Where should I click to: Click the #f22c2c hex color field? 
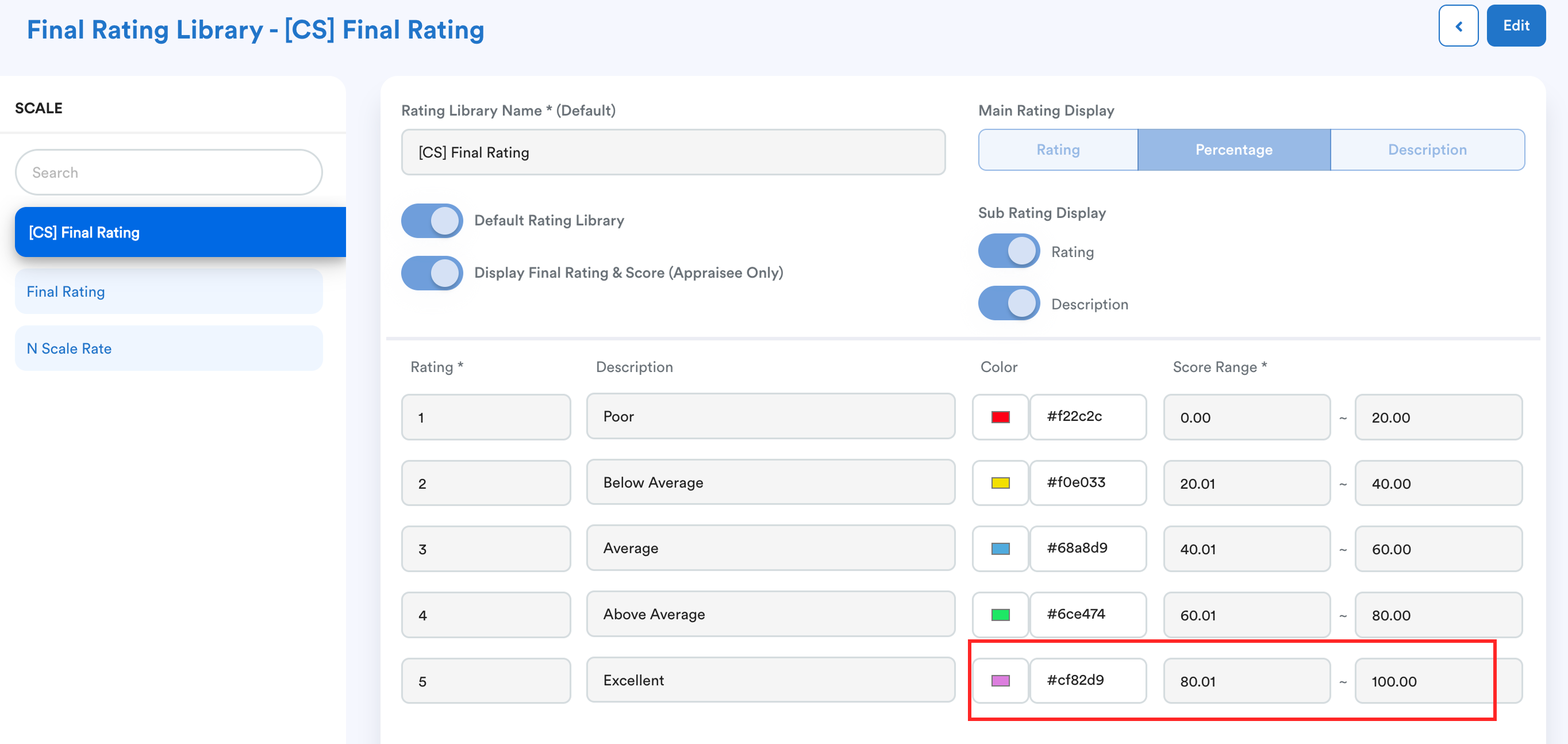pos(1087,417)
